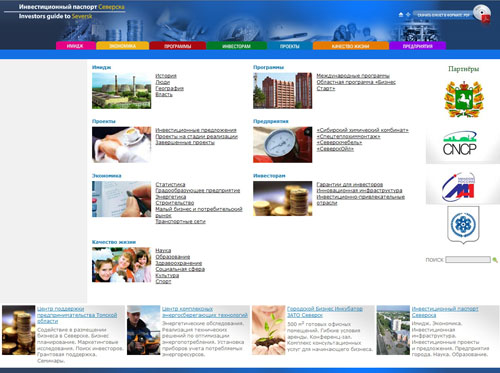Open the red ПРОГРАММЫ menu tab

[x=178, y=46]
